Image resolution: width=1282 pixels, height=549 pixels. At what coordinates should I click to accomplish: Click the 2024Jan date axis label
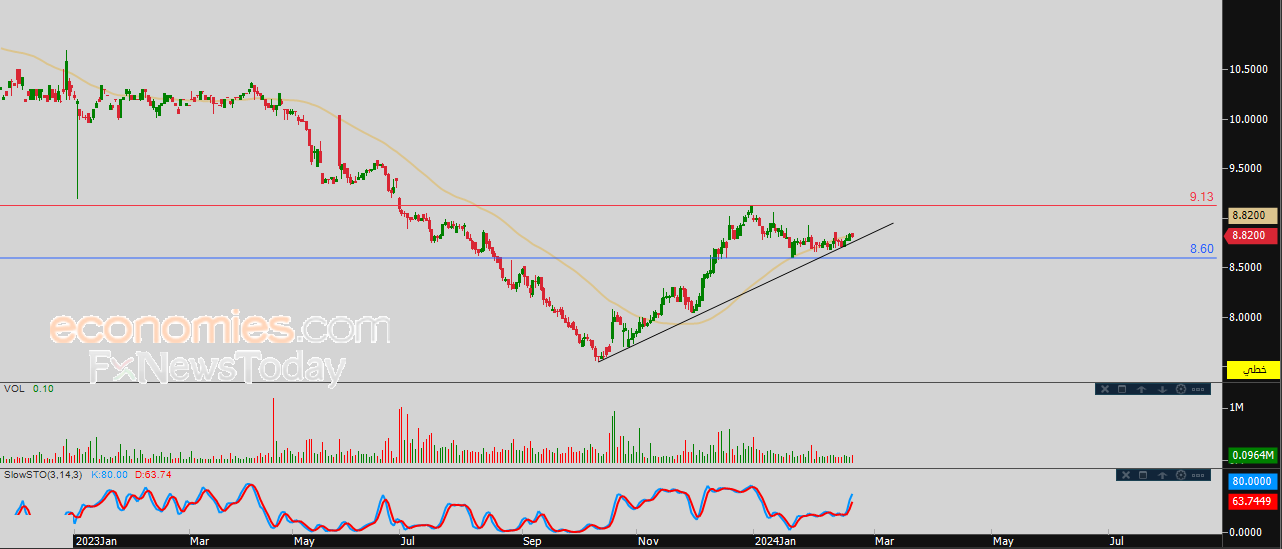click(776, 541)
